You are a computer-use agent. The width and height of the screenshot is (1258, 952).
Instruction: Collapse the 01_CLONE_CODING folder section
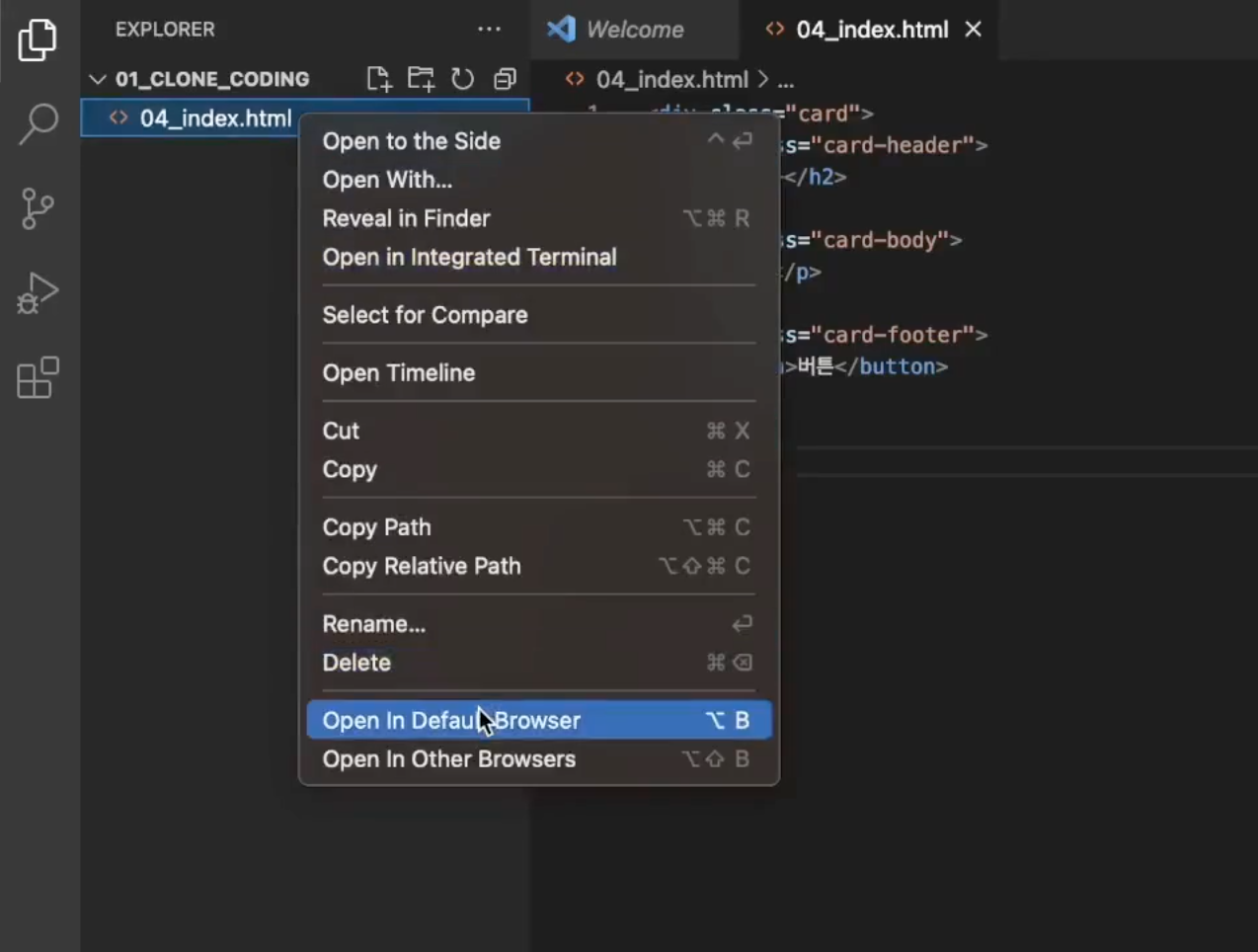(197, 79)
